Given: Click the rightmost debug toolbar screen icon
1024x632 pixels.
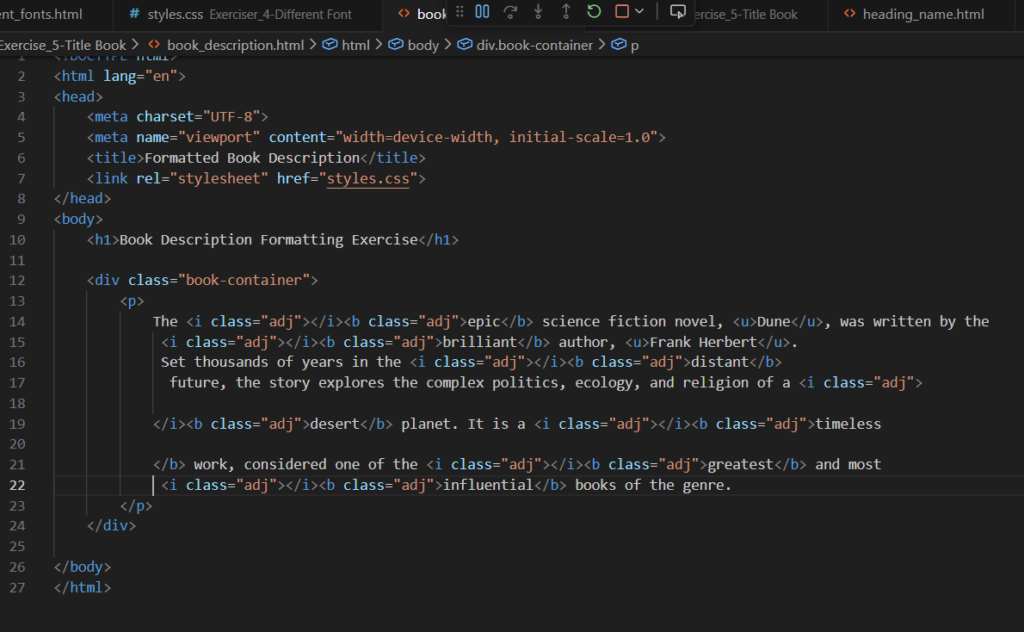Looking at the screenshot, I should point(678,12).
